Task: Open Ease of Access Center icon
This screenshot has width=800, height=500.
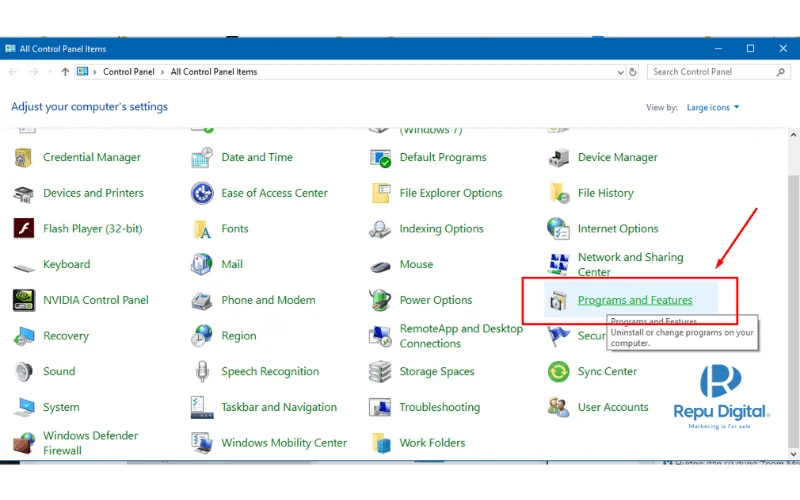Action: tap(202, 193)
